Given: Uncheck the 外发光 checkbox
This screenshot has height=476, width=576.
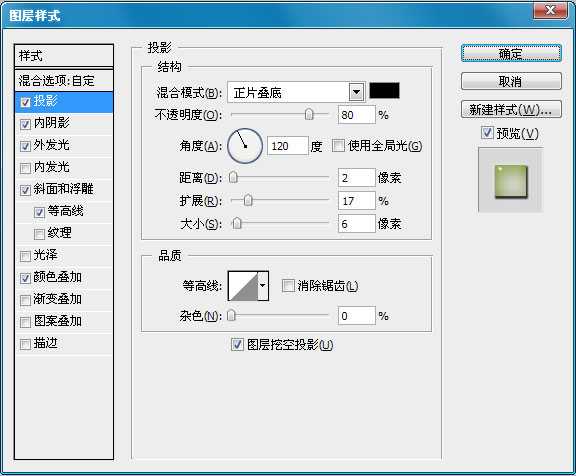Looking at the screenshot, I should pyautogui.click(x=25, y=146).
